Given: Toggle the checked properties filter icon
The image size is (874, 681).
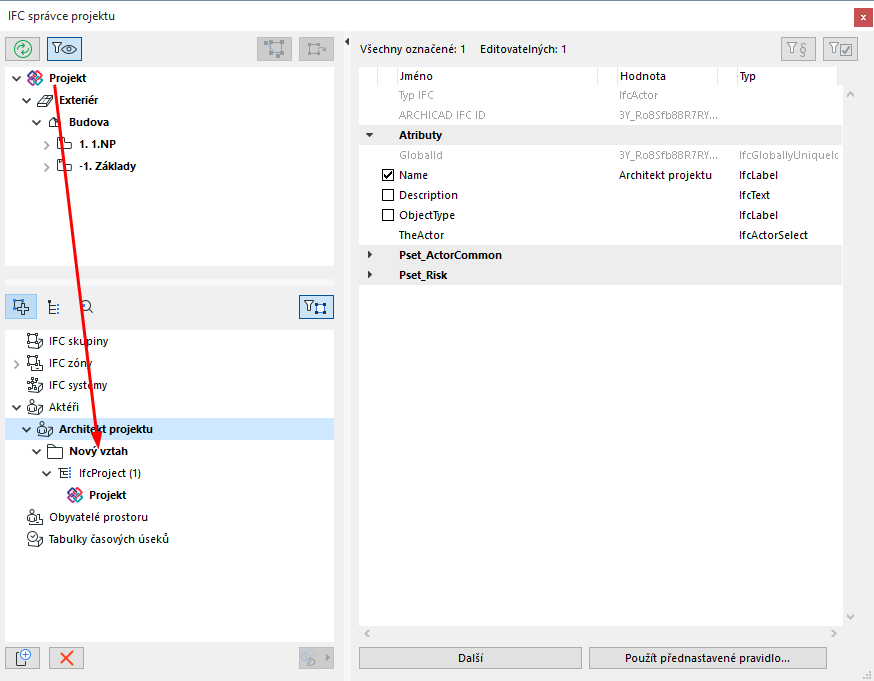Looking at the screenshot, I should pyautogui.click(x=840, y=48).
